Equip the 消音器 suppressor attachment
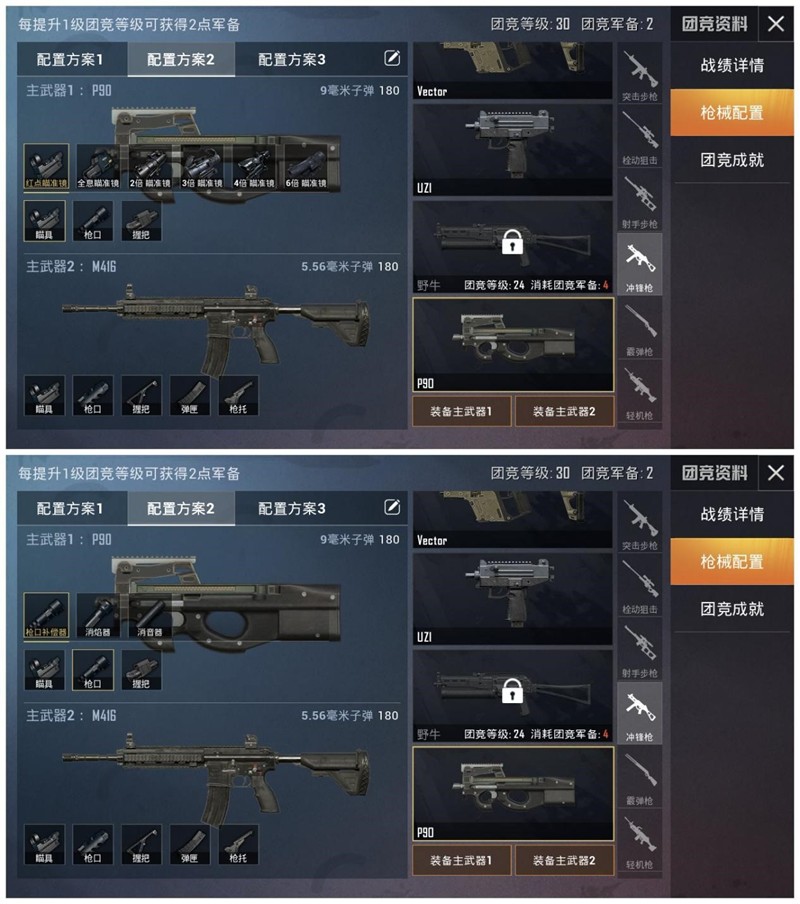 tap(150, 616)
